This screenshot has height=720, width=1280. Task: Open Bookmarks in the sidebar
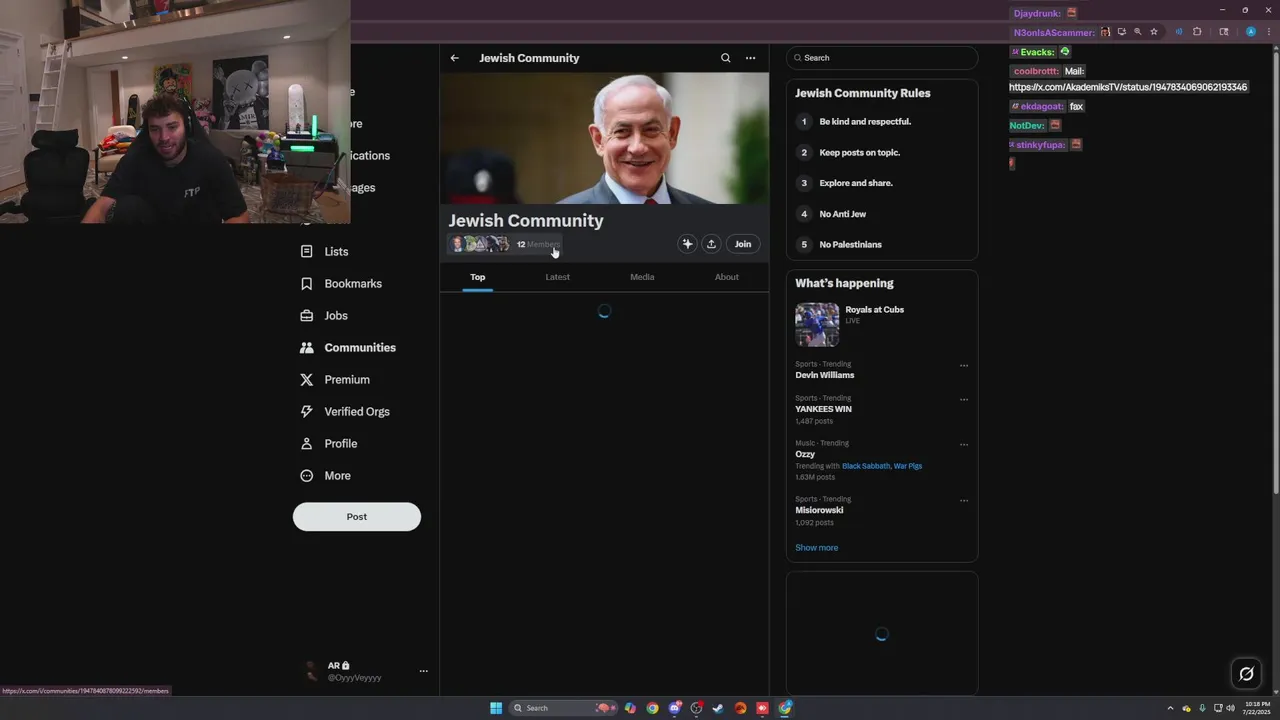[342, 284]
